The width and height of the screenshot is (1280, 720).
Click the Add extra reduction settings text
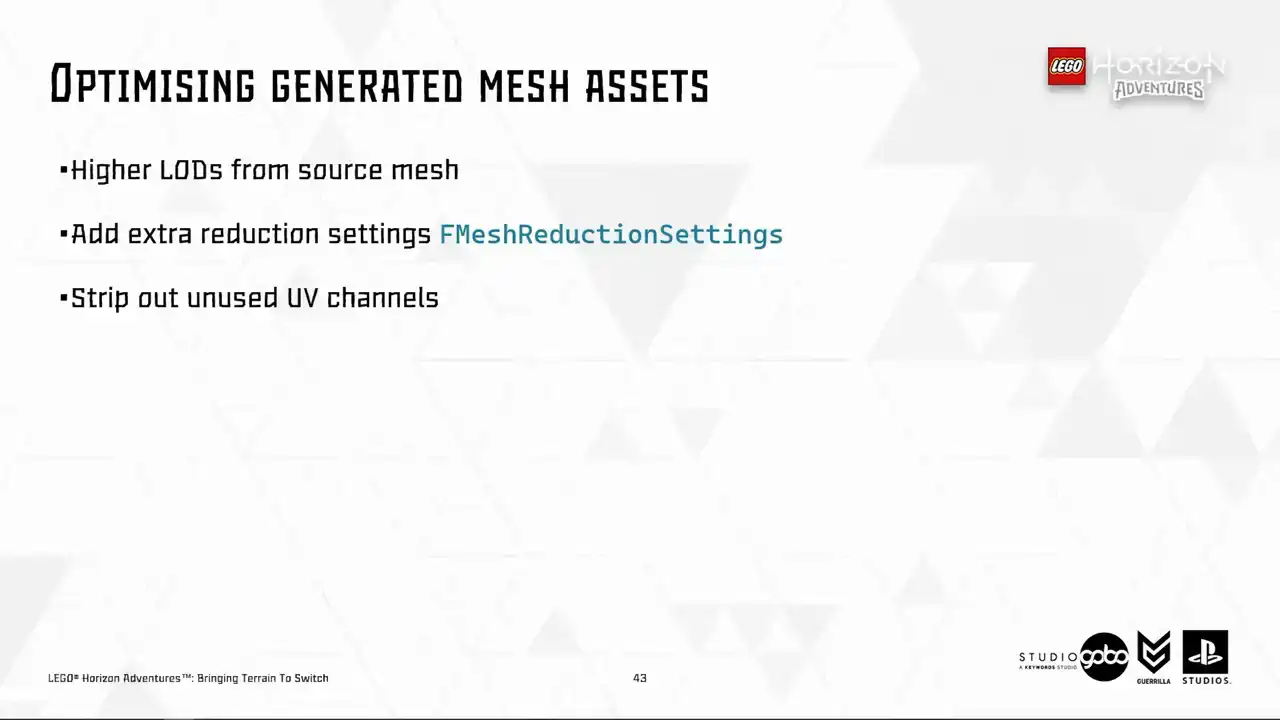(x=250, y=234)
